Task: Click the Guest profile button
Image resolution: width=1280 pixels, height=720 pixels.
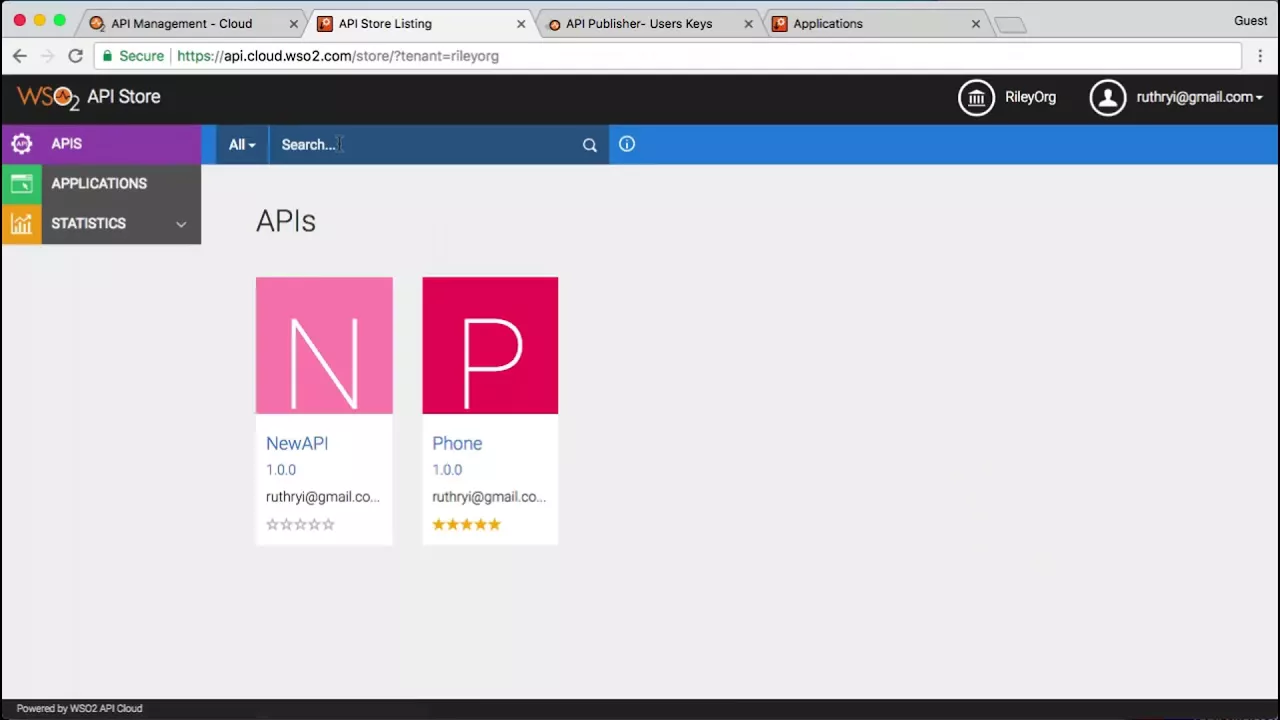Action: pos(1250,20)
